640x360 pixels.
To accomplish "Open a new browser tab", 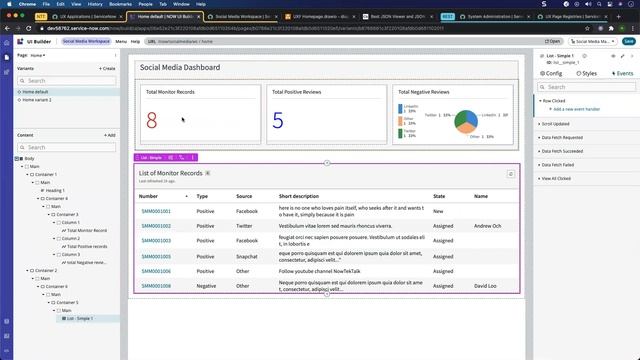I will pos(618,16).
